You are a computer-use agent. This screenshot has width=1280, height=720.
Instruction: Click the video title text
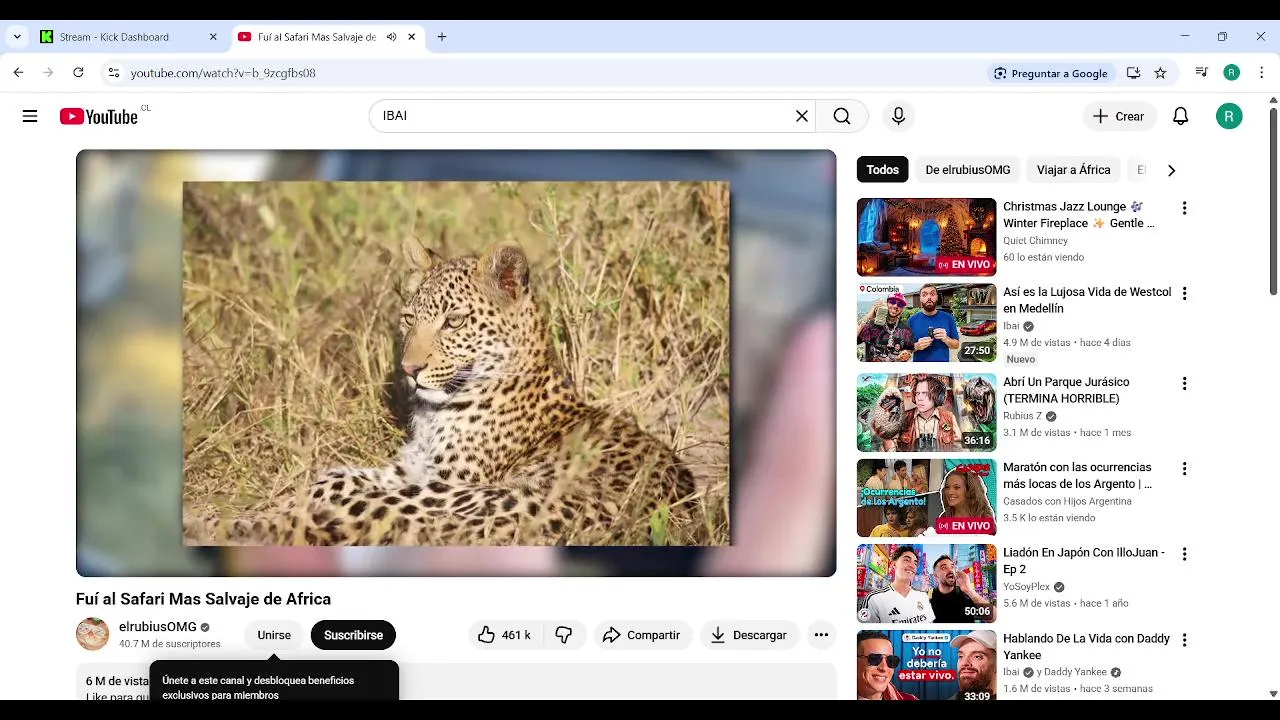click(x=203, y=599)
